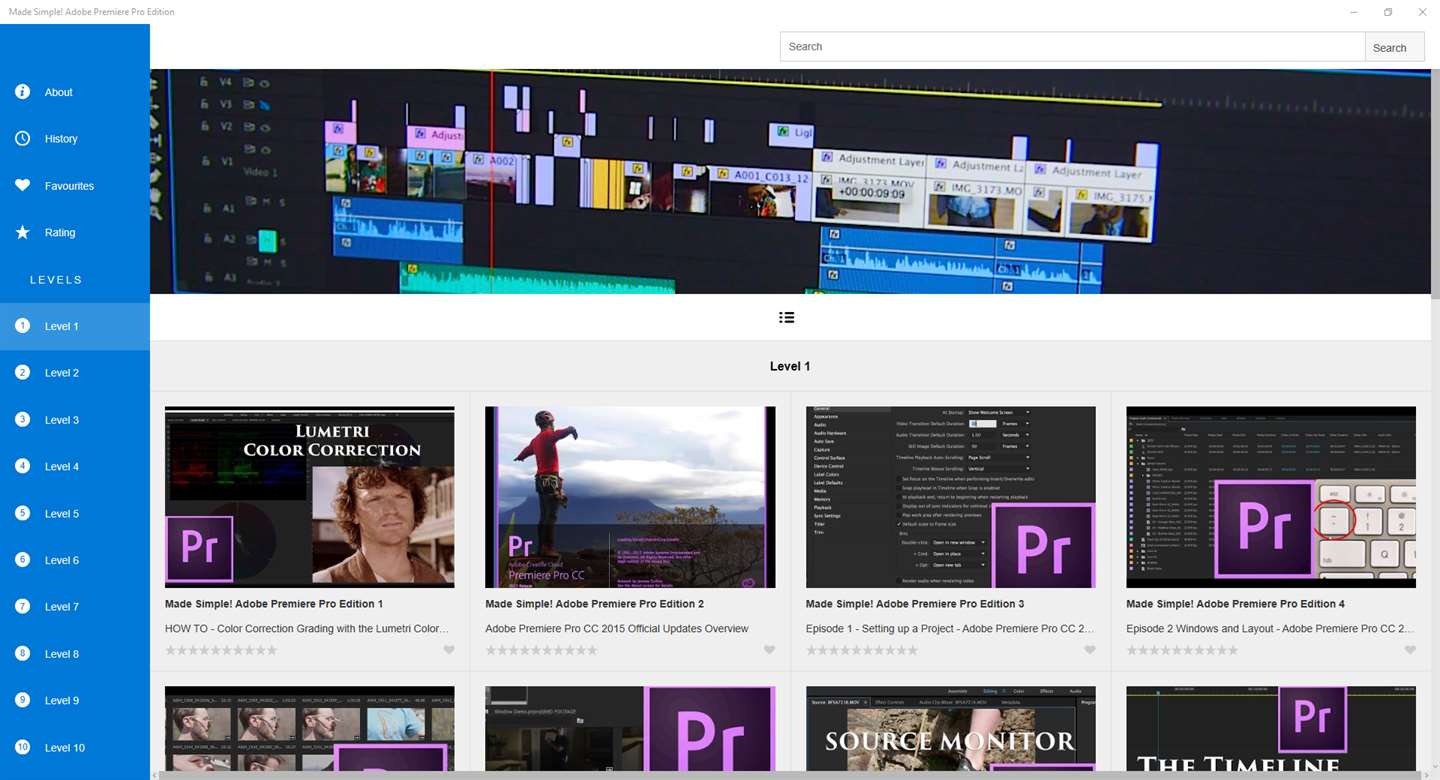Click the 'Episode 1 - Setting up a Project' description
Image resolution: width=1440 pixels, height=780 pixels.
[950, 629]
